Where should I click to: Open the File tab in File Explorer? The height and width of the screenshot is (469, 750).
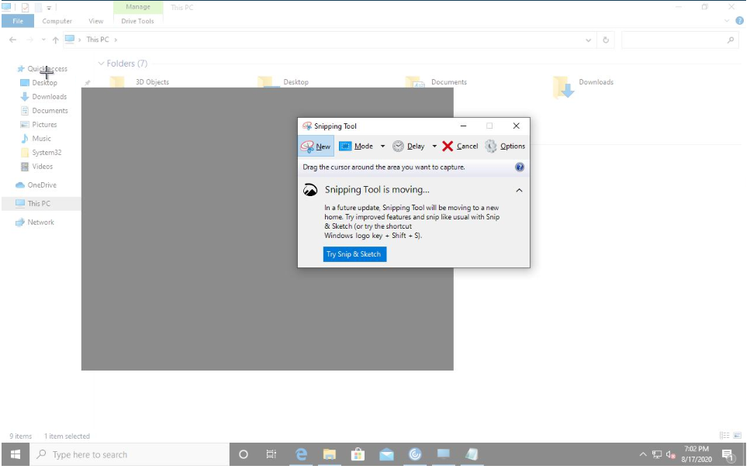(18, 21)
